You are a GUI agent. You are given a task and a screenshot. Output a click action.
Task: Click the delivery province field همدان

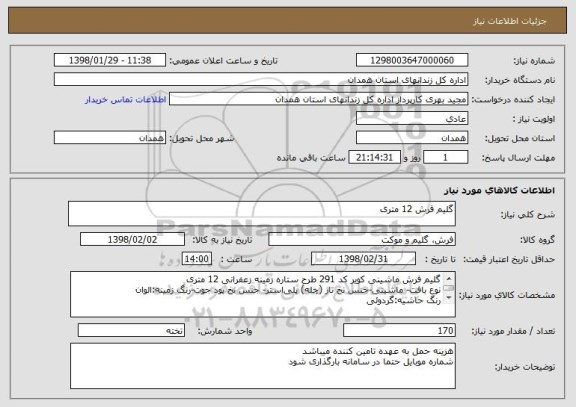[x=412, y=138]
